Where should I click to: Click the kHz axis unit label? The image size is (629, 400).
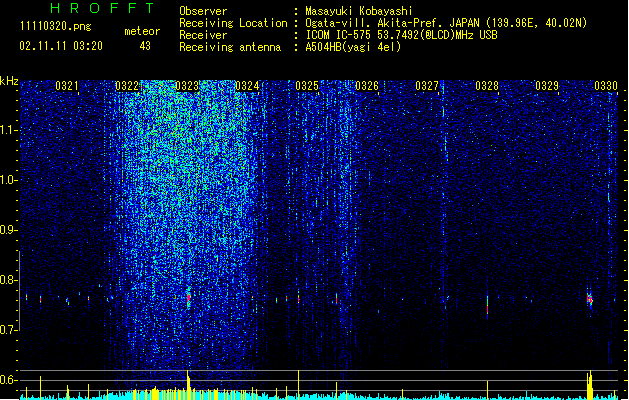click(9, 81)
